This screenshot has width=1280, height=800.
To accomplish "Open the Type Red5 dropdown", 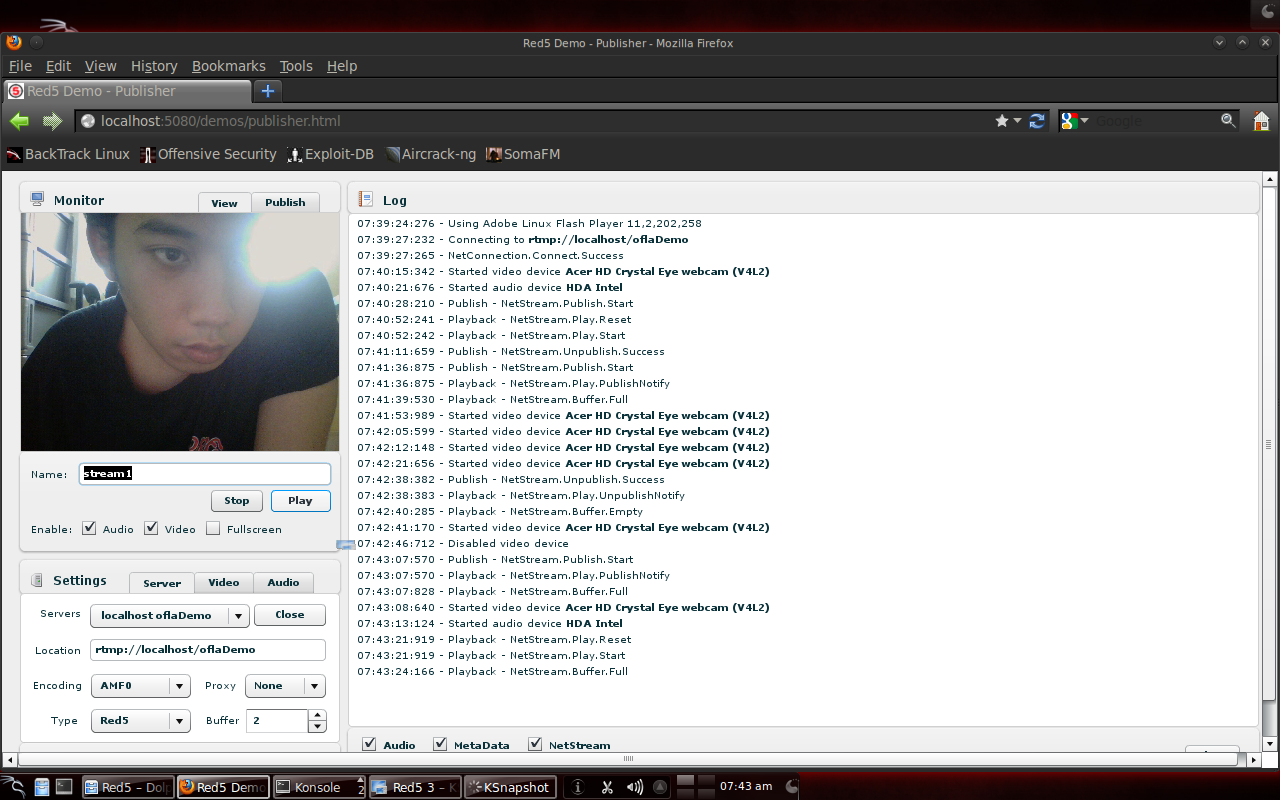I will pos(140,720).
